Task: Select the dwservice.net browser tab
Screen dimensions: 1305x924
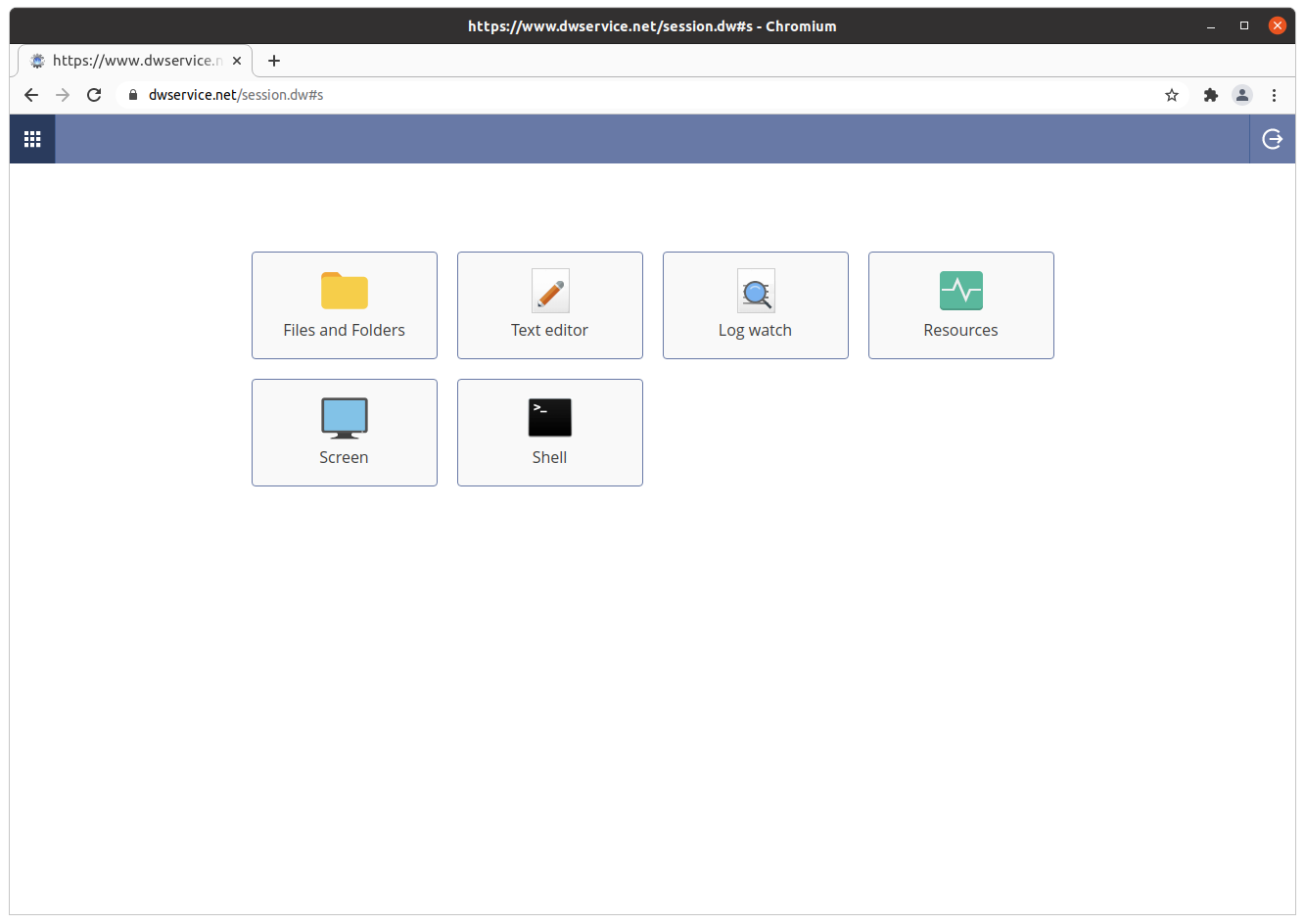Action: (x=127, y=61)
